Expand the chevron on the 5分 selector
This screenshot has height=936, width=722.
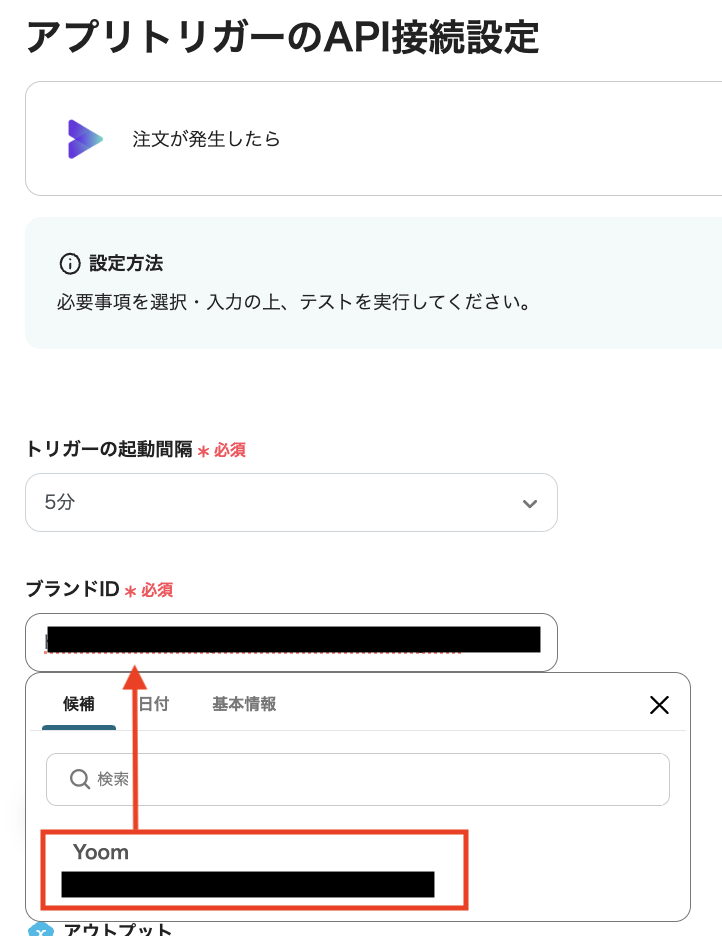point(530,503)
